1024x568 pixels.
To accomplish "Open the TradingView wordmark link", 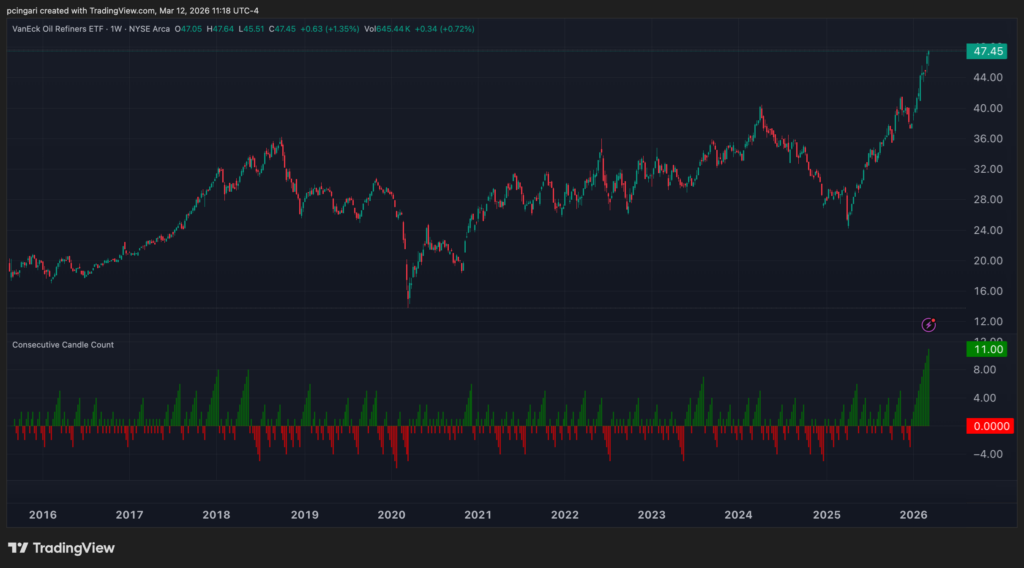I will 73,548.
